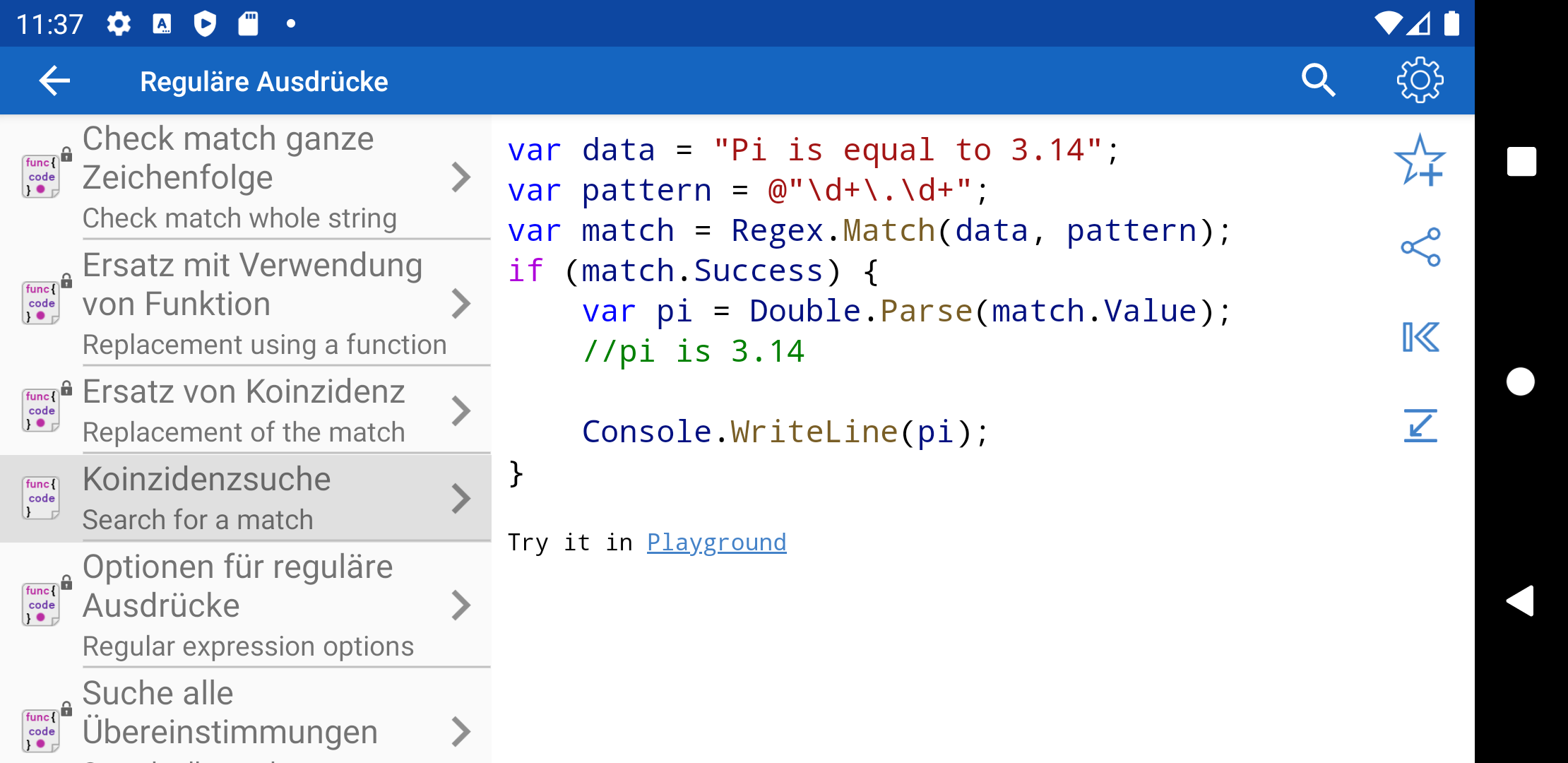The width and height of the screenshot is (1568, 763).
Task: Tap the play shield status bar icon
Action: [205, 24]
